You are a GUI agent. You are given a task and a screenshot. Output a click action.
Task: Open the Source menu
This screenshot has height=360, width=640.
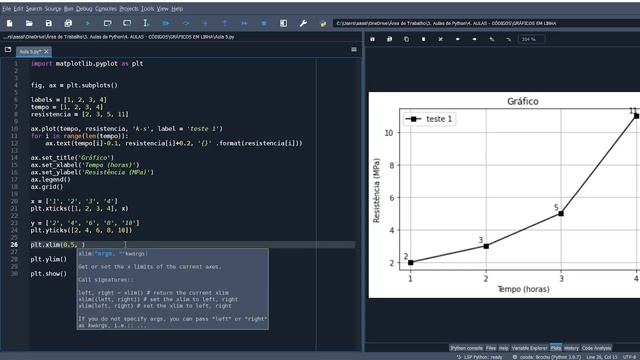(53, 9)
